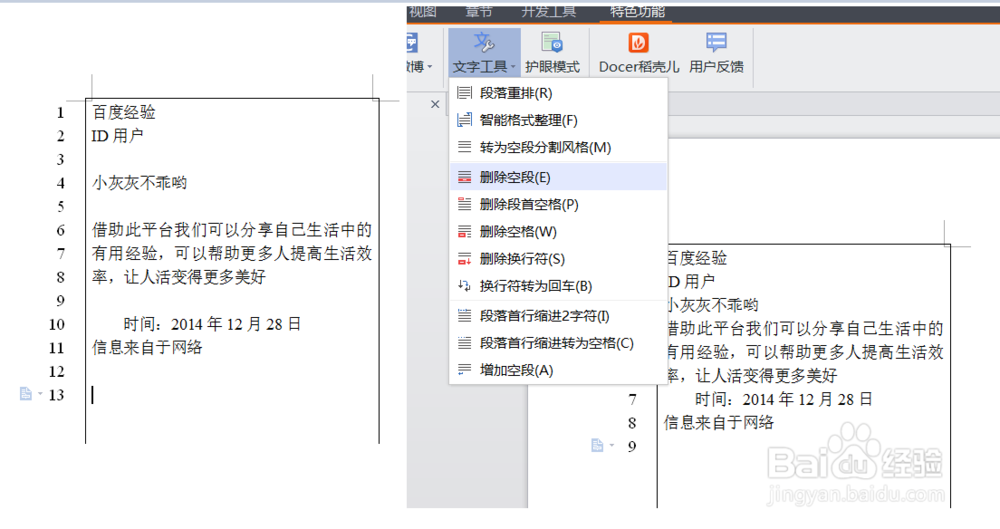Click the 智能格式整理 menu icon
The height and width of the screenshot is (529, 1000).
point(465,120)
